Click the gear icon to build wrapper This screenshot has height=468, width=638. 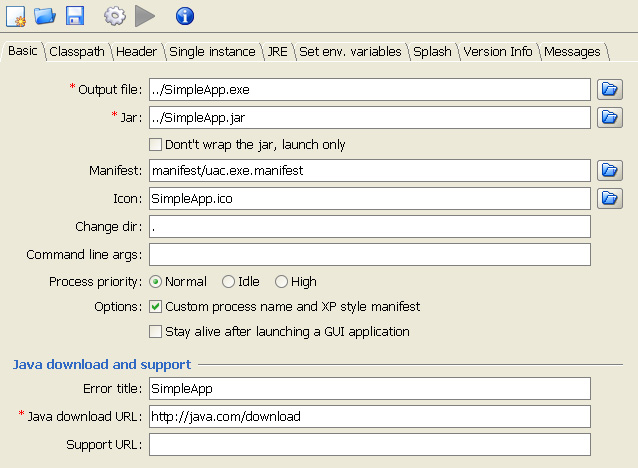tap(115, 16)
